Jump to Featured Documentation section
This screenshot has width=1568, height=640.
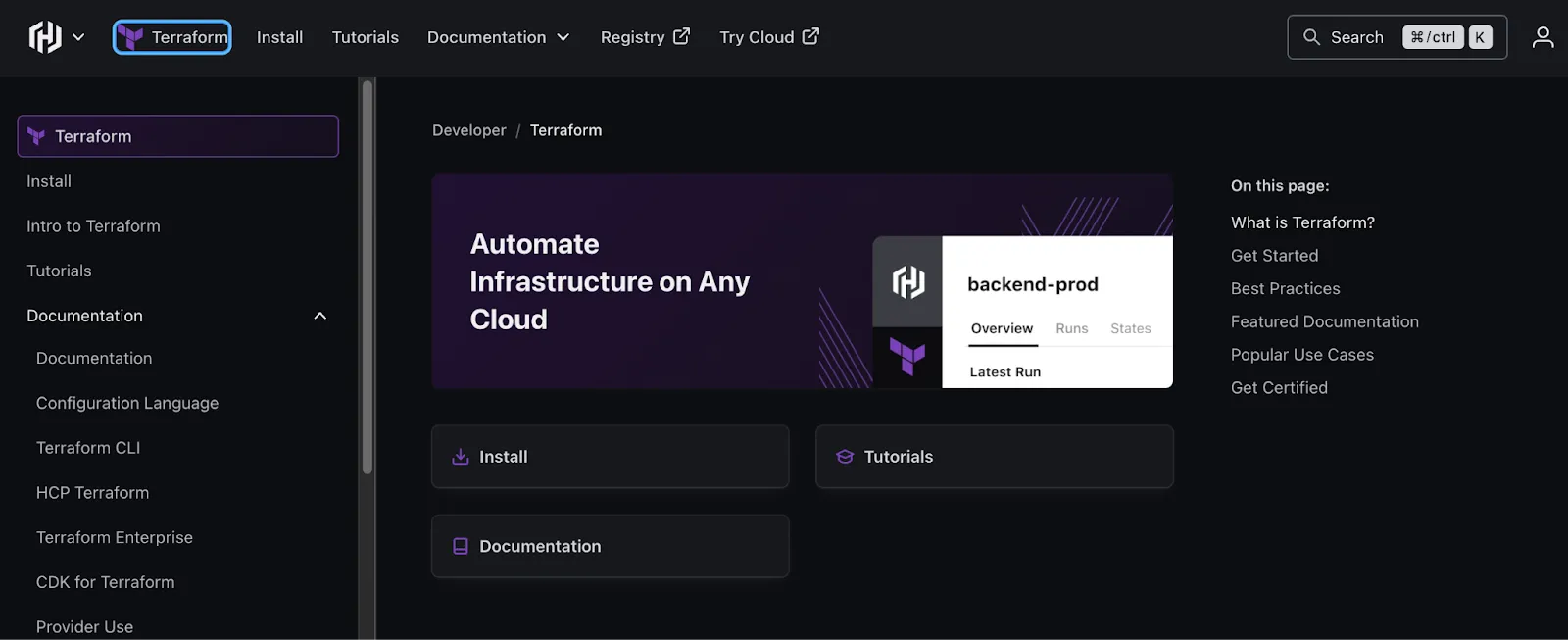[x=1324, y=321]
